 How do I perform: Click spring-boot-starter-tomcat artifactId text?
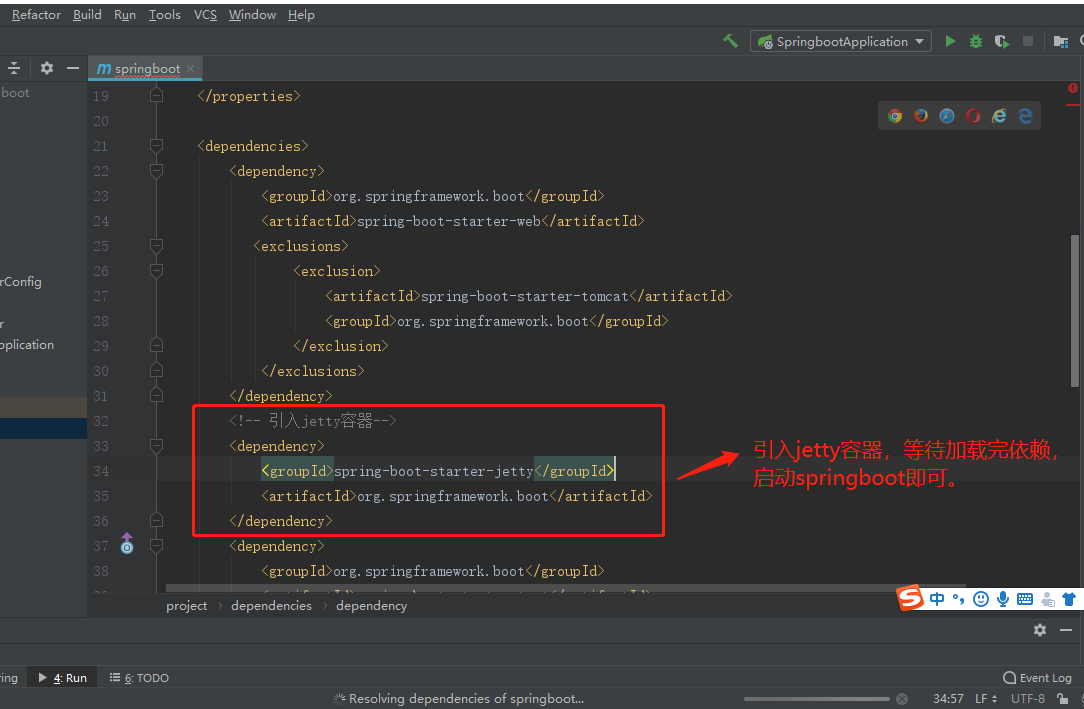click(525, 296)
